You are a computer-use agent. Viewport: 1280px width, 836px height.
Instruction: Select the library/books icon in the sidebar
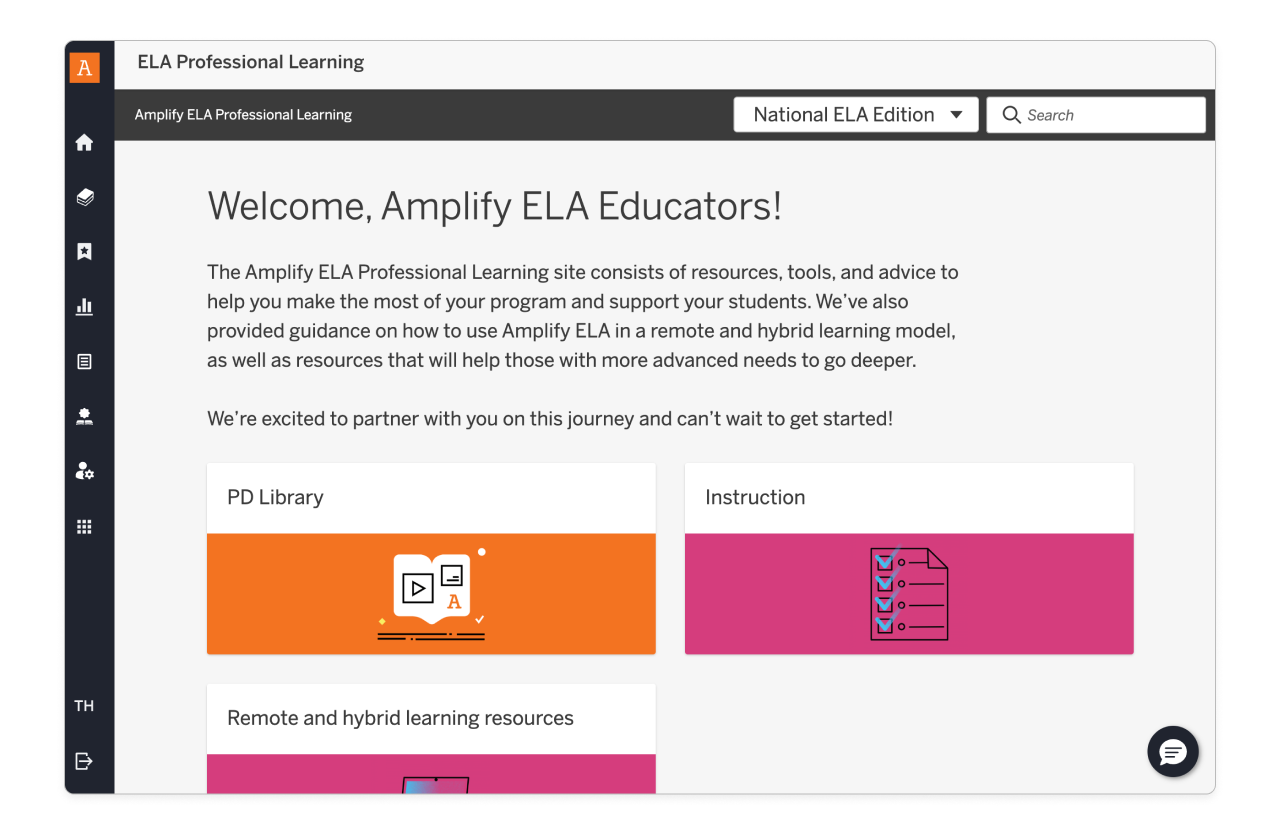click(x=85, y=197)
